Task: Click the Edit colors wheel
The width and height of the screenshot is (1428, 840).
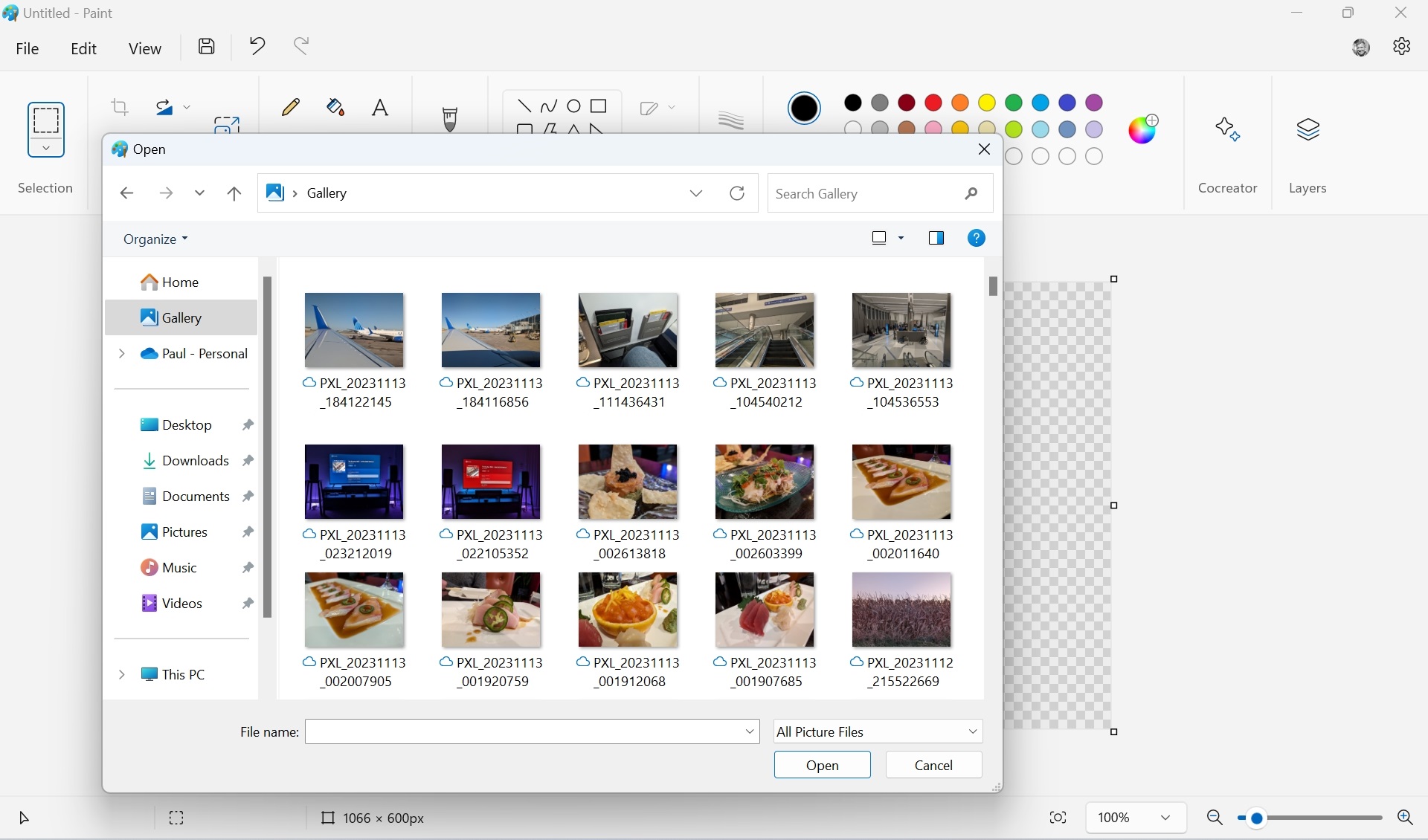Action: tap(1143, 129)
